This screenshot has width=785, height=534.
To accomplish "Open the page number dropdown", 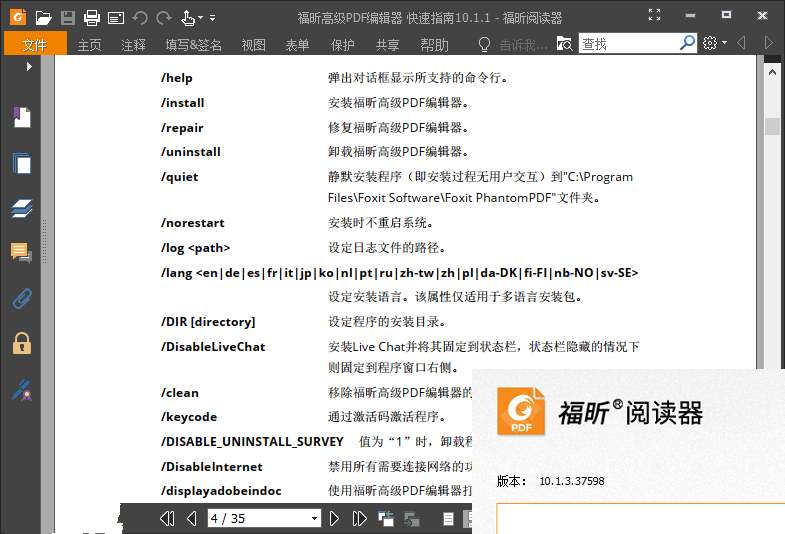I will pyautogui.click(x=314, y=518).
